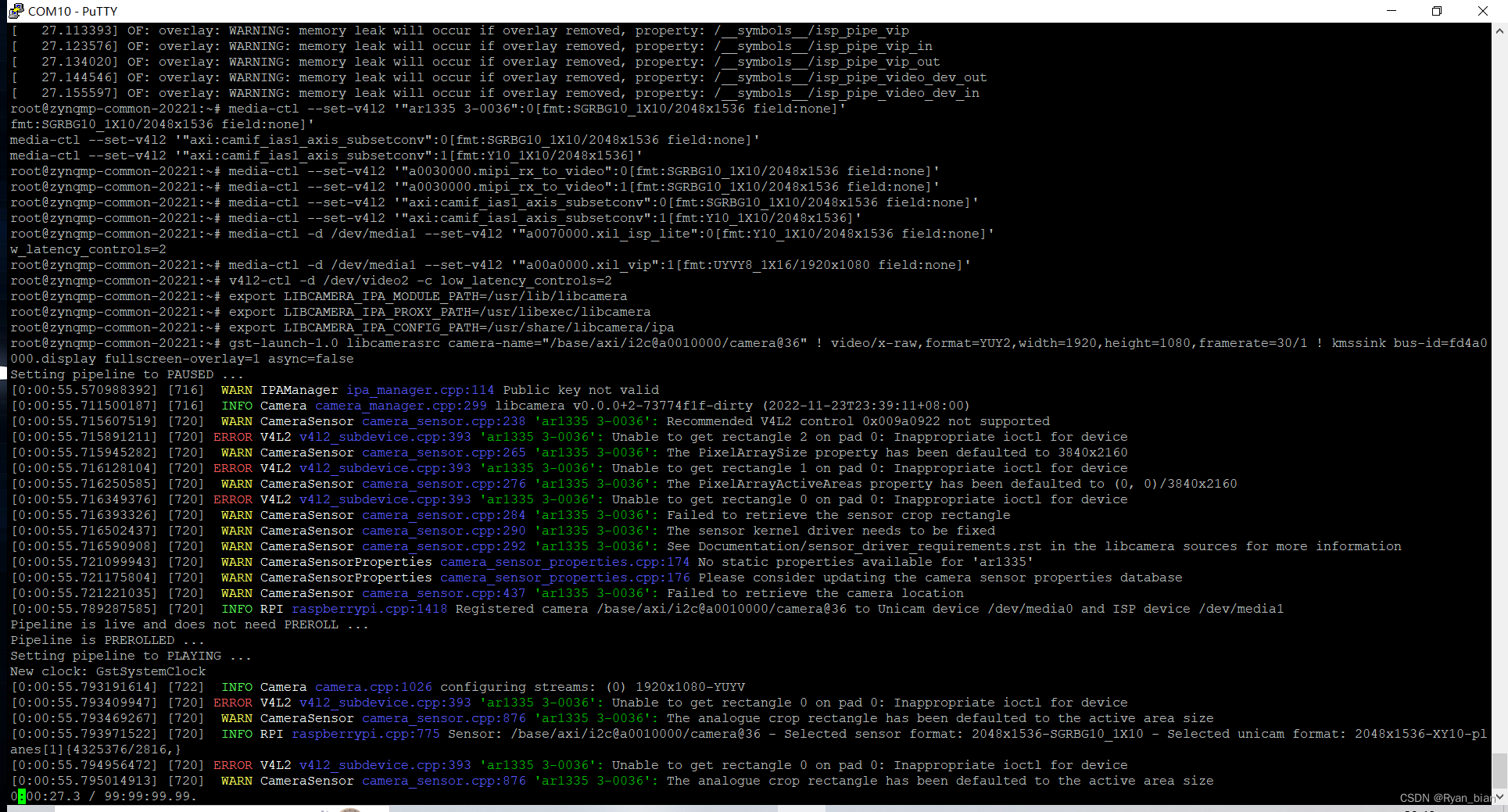Click 'camera.cpp:1026' source reference

click(374, 687)
